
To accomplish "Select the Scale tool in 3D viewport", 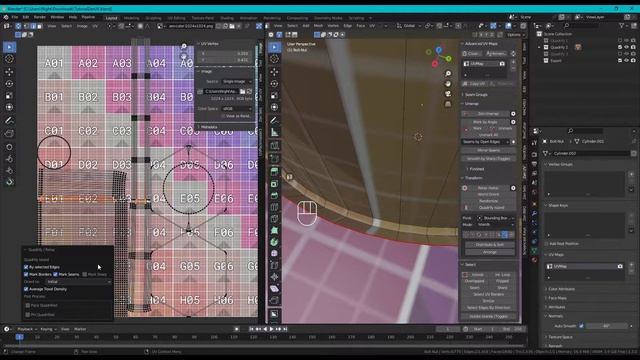I will coord(274,96).
